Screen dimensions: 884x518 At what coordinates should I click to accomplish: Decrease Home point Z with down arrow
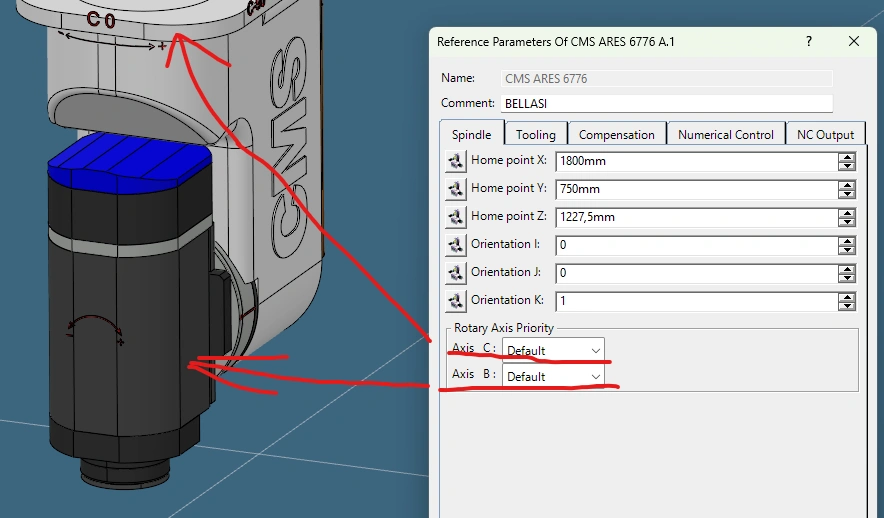[847, 222]
